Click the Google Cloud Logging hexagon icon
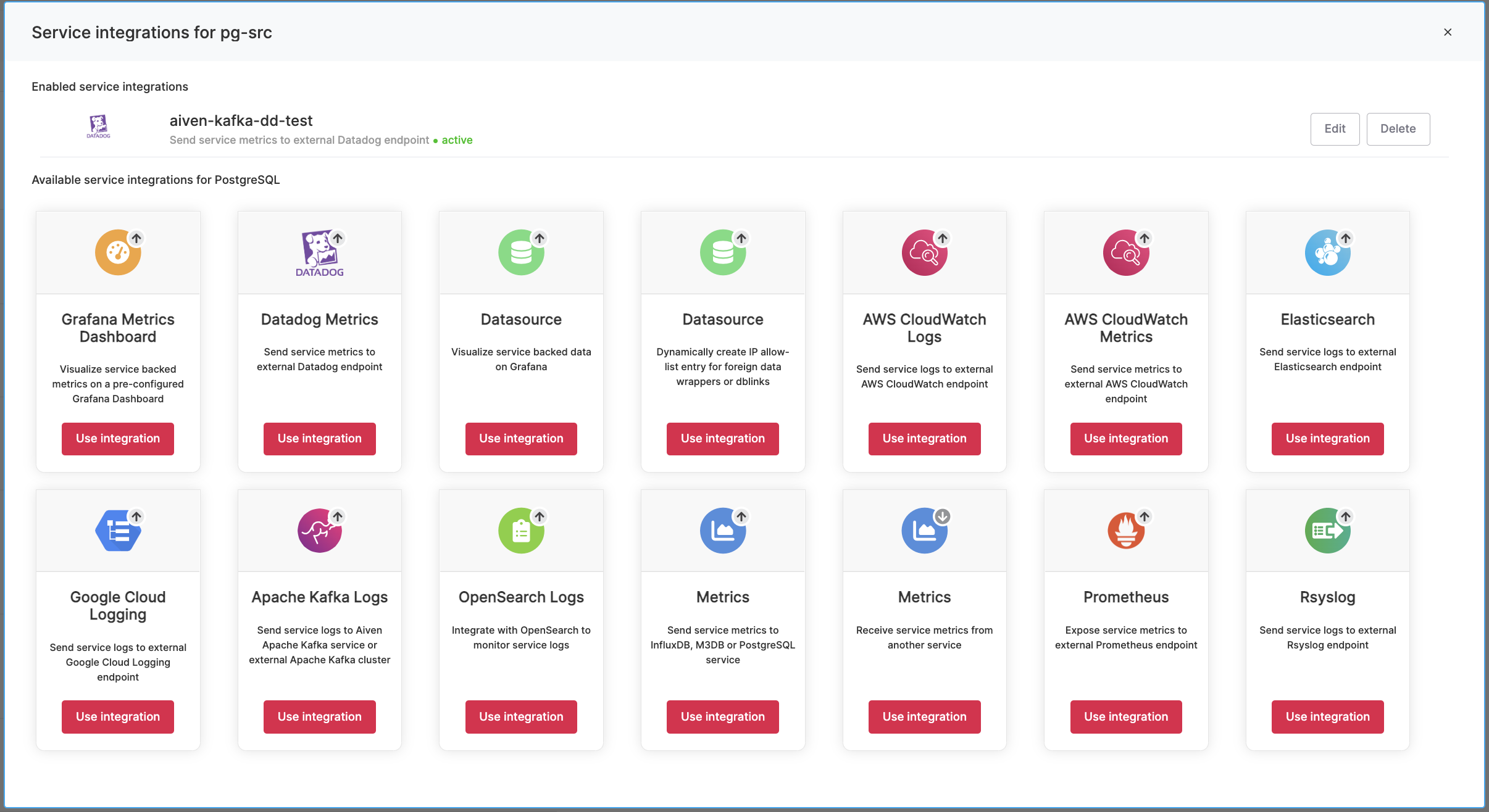The width and height of the screenshot is (1489, 812). click(118, 531)
